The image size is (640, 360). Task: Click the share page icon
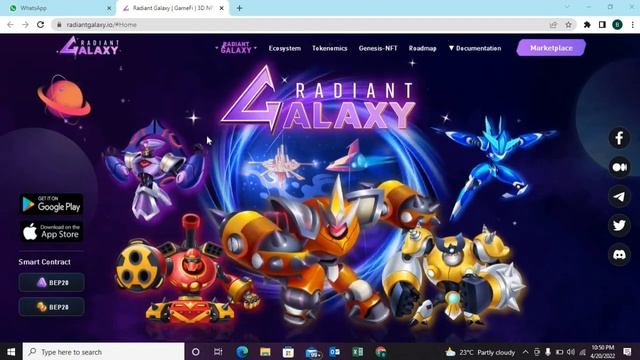click(x=553, y=25)
